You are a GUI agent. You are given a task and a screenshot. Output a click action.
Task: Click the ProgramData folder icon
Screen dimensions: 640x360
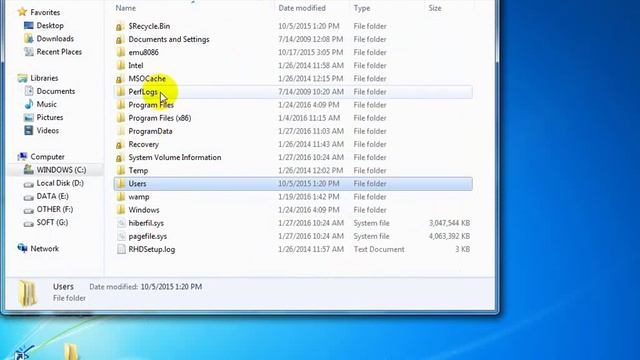coord(120,131)
